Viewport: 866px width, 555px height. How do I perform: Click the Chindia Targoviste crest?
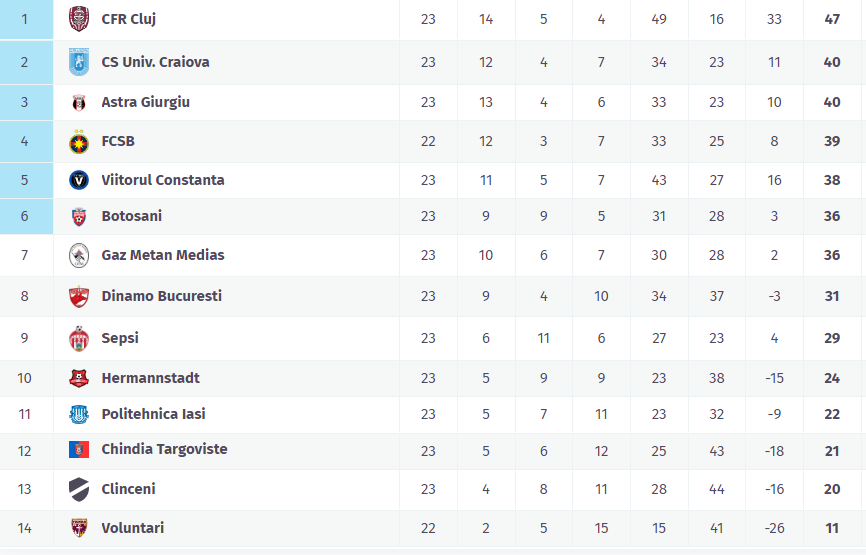point(78,450)
